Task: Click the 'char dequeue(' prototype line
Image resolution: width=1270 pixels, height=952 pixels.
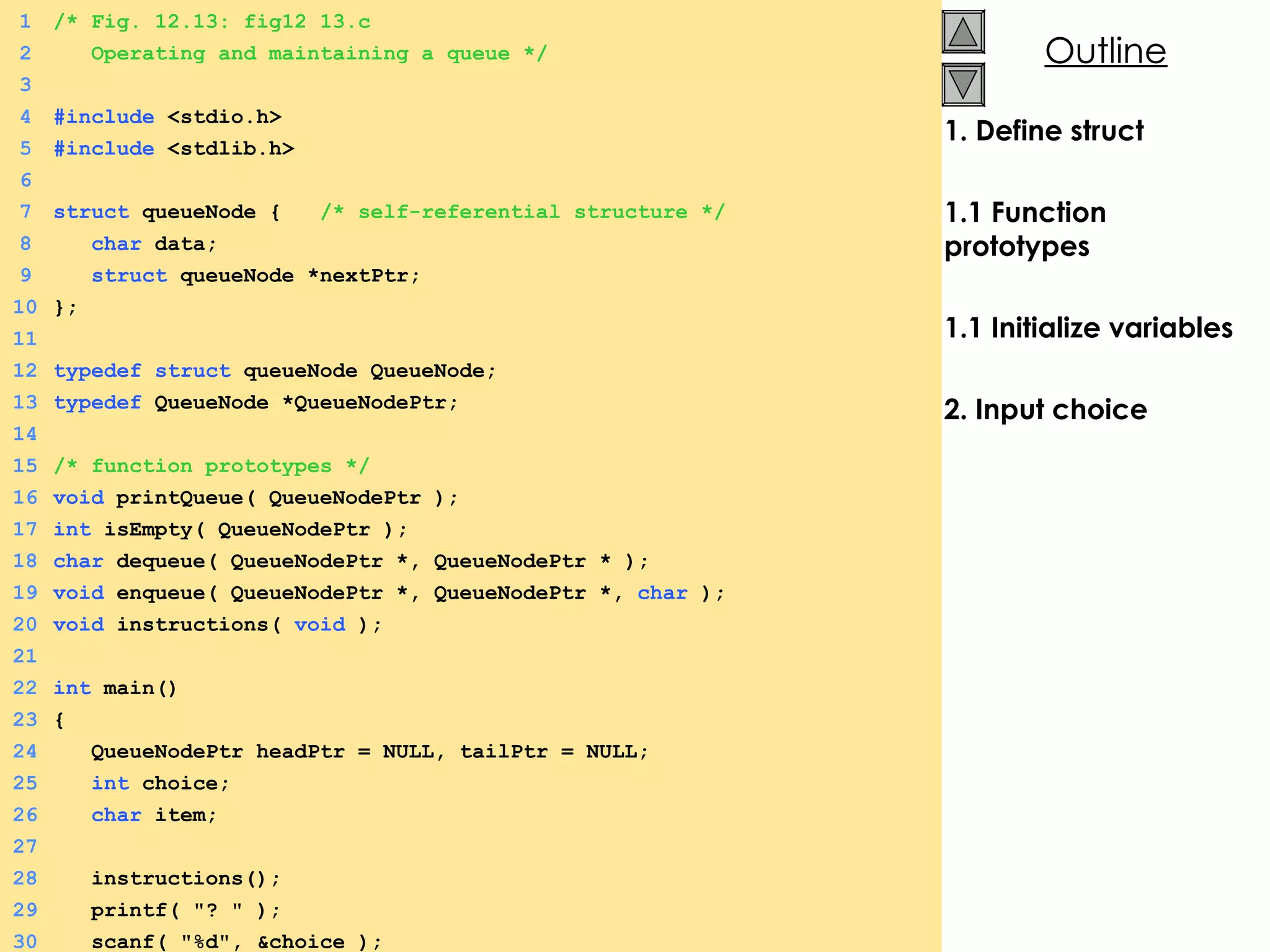Action: (351, 562)
